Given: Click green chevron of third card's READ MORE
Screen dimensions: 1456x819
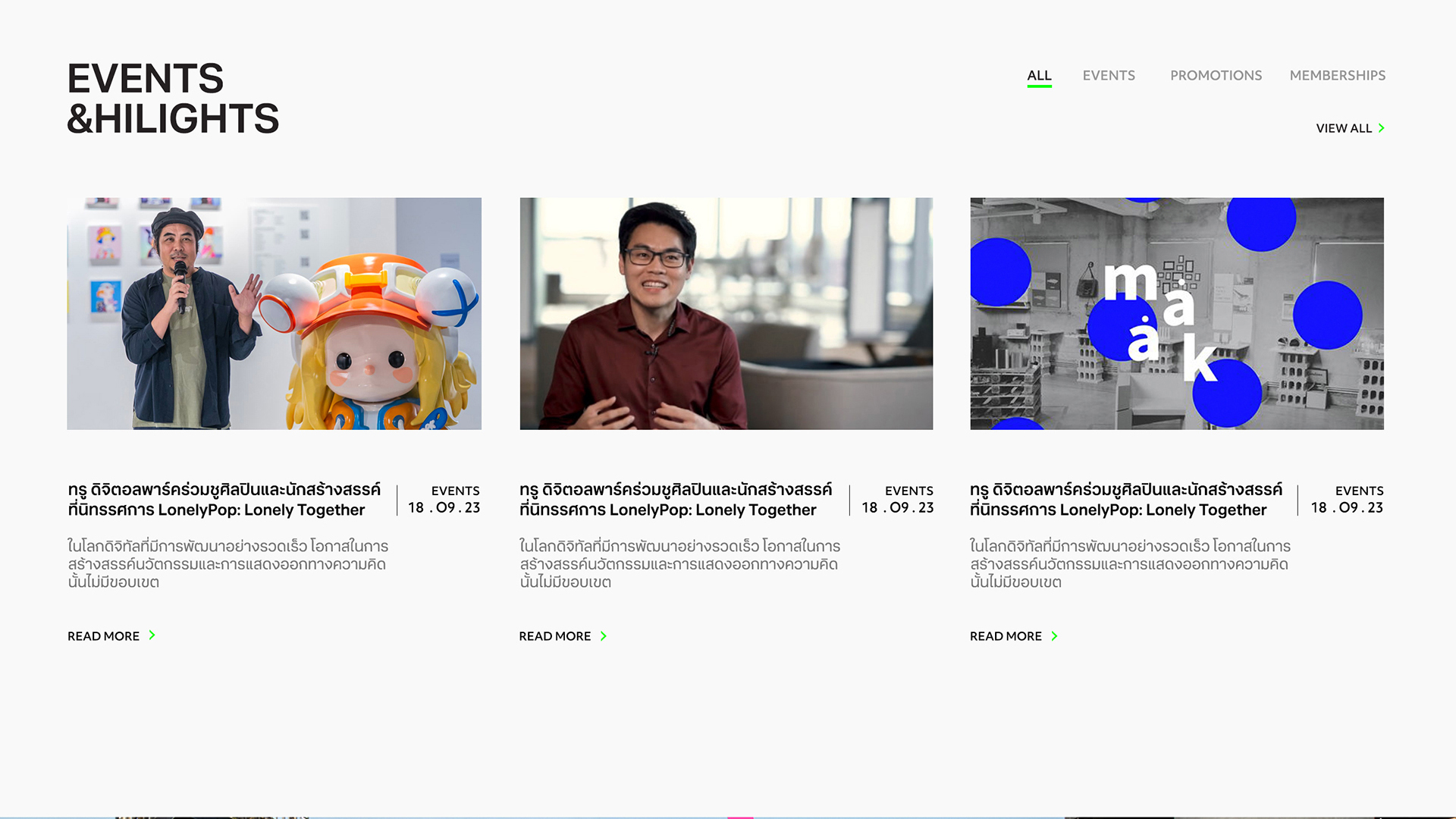Looking at the screenshot, I should [x=1054, y=636].
